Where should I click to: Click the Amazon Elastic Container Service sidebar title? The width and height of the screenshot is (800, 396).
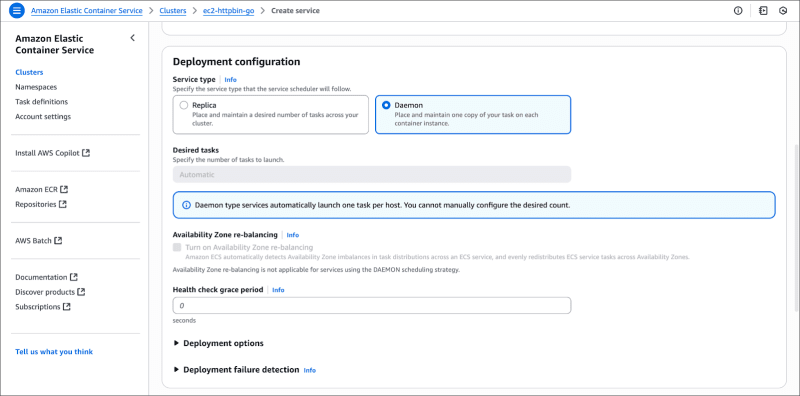point(55,44)
